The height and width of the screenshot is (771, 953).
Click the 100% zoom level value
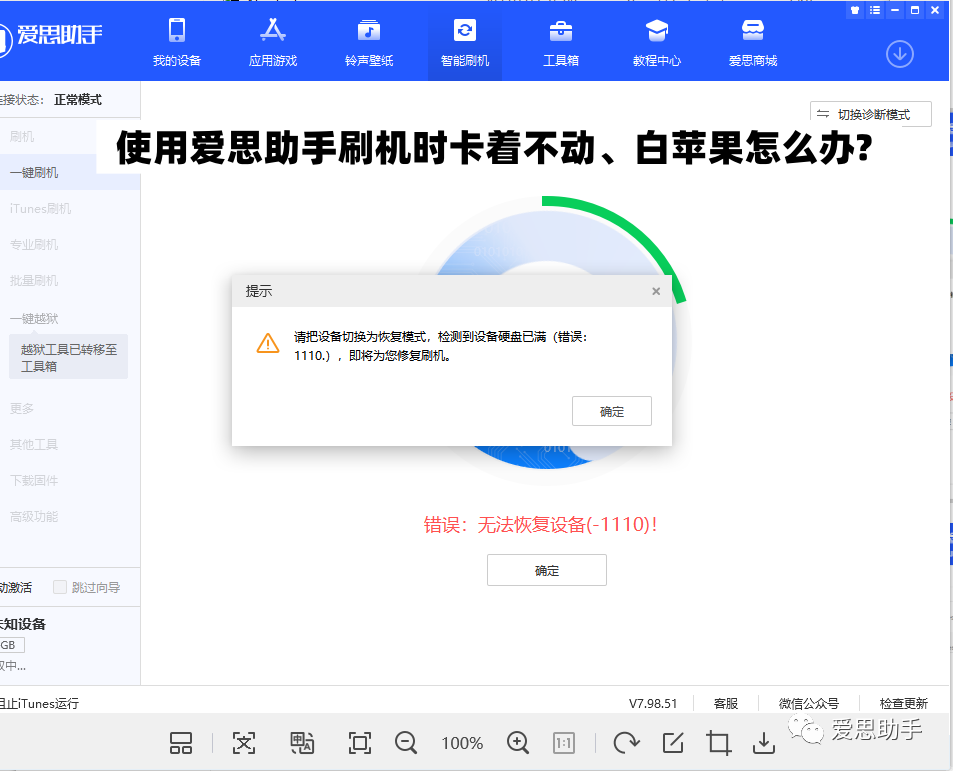click(462, 743)
